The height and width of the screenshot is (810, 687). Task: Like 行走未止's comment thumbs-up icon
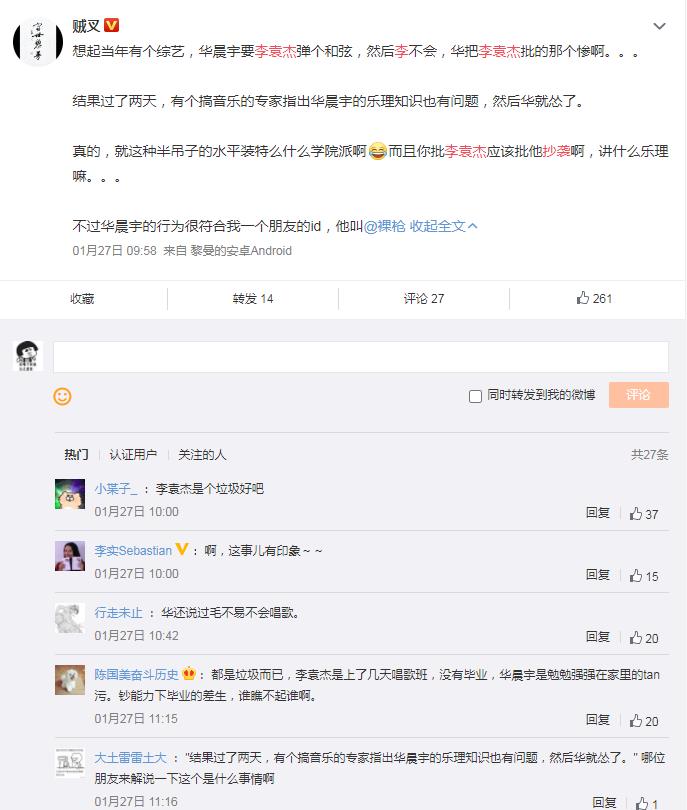click(x=636, y=638)
